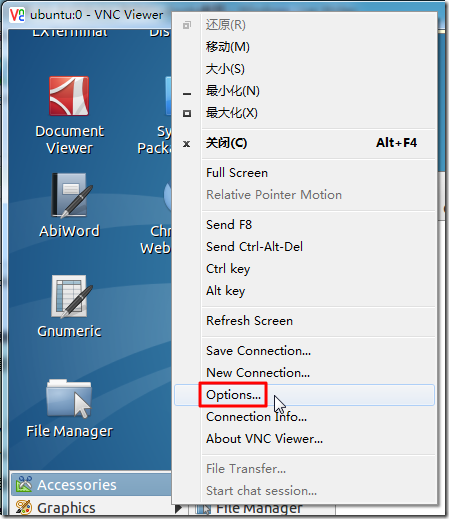Open New Connection... menu item

click(304, 373)
